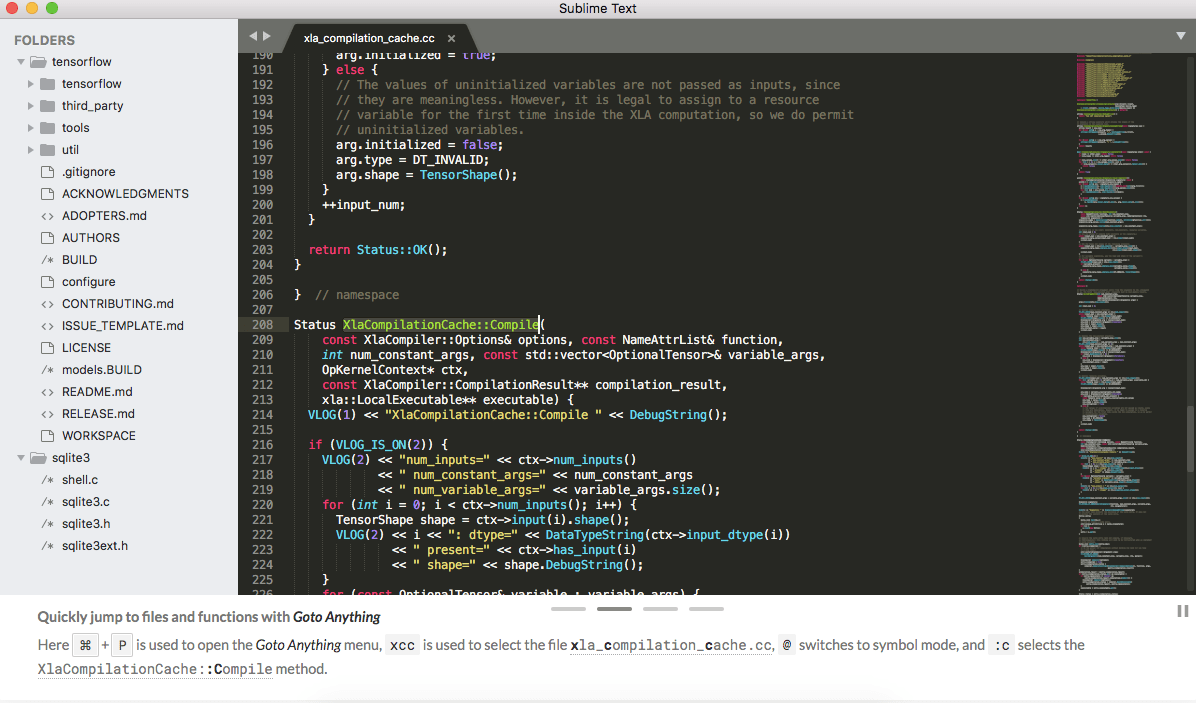This screenshot has height=703, width=1196.
Task: Click the .gitignore file entry
Action: [86, 171]
